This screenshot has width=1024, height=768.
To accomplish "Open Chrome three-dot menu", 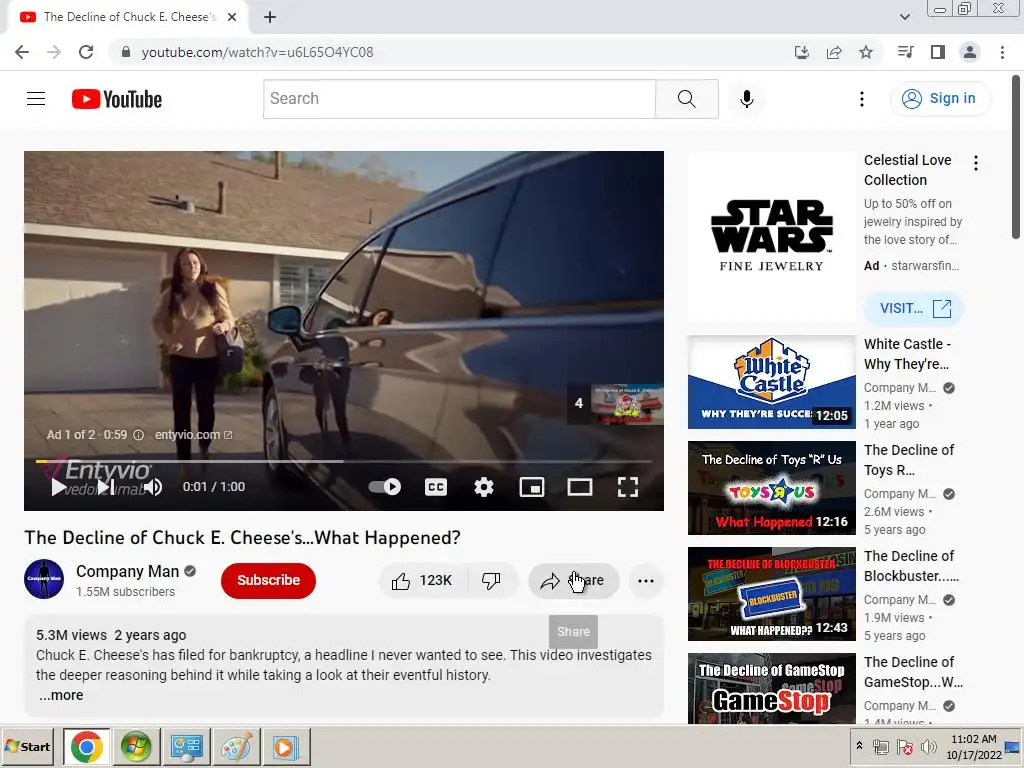I will (x=1002, y=52).
